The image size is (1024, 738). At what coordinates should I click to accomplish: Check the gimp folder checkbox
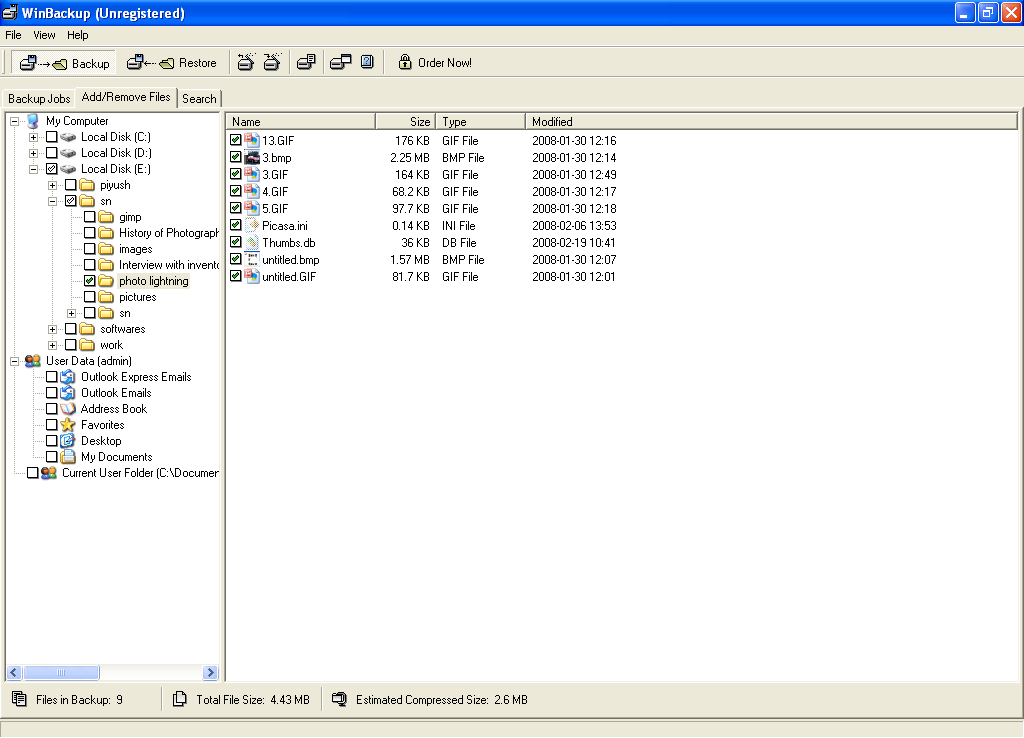point(90,217)
